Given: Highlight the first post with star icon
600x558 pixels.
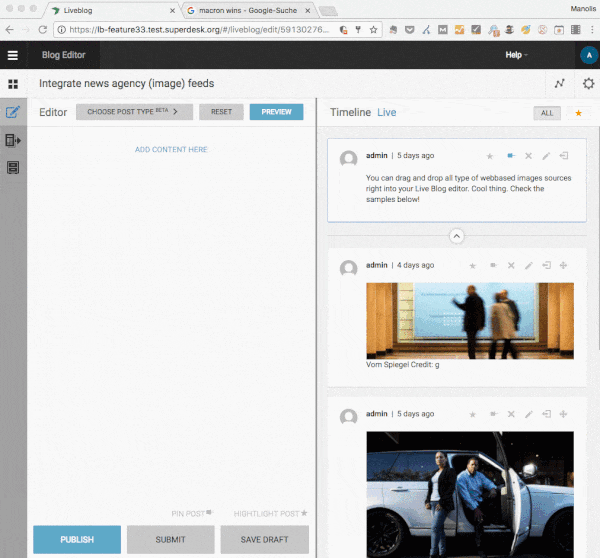Looking at the screenshot, I should coord(490,156).
